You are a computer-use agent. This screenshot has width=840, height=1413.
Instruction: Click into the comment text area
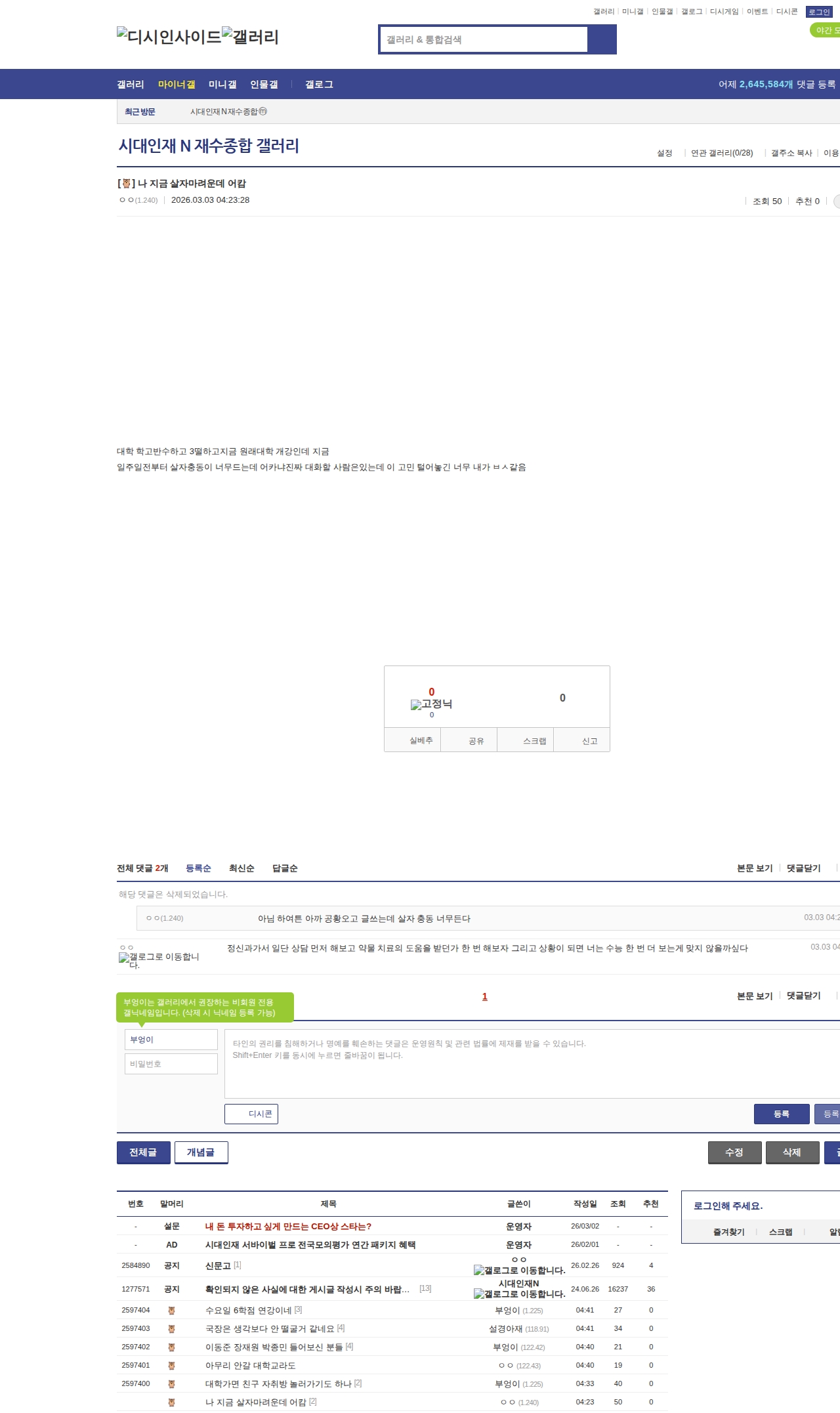coord(532,1064)
